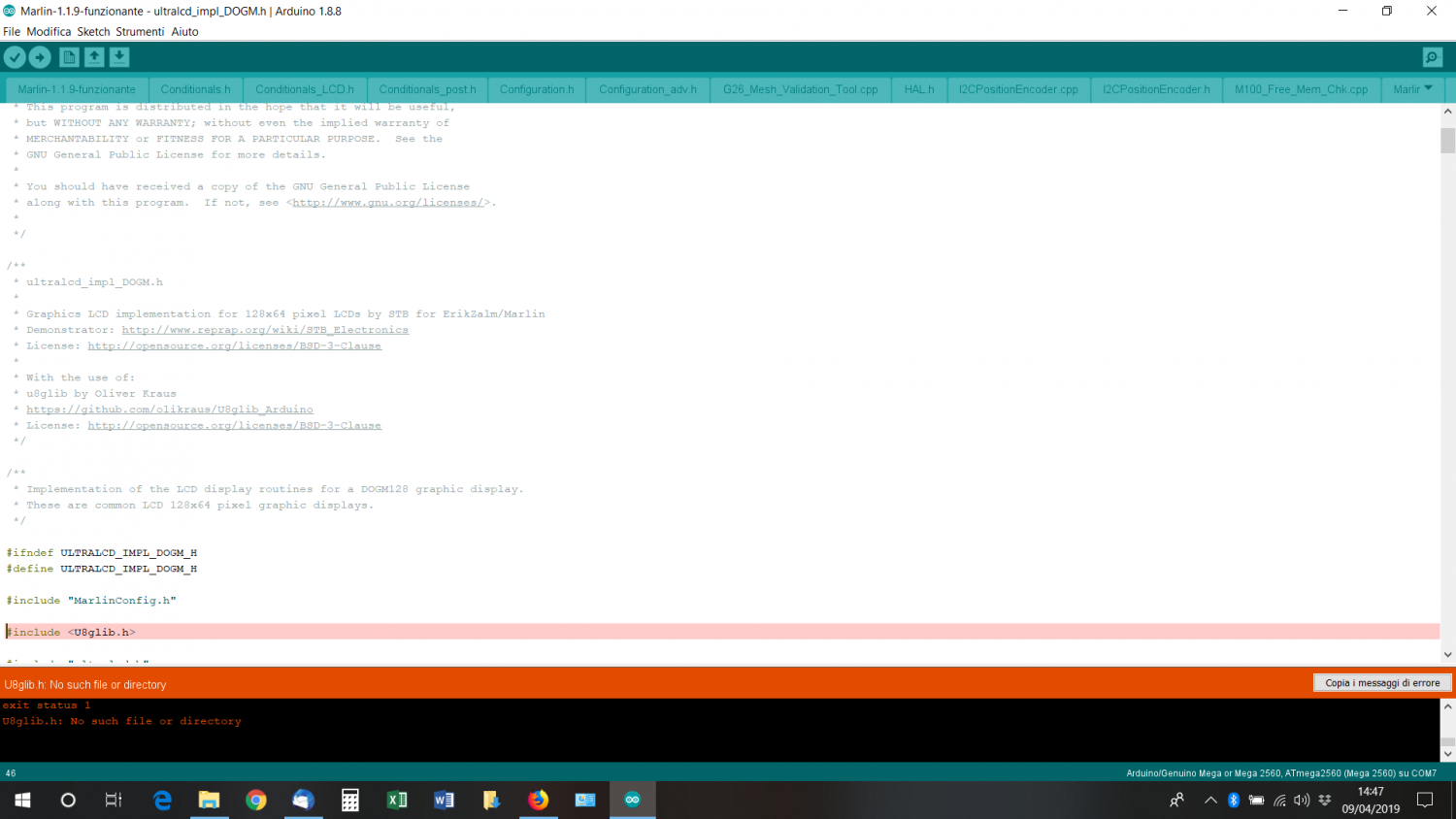Switch to Marlin-1.1.9-funzionante tab

tap(77, 89)
